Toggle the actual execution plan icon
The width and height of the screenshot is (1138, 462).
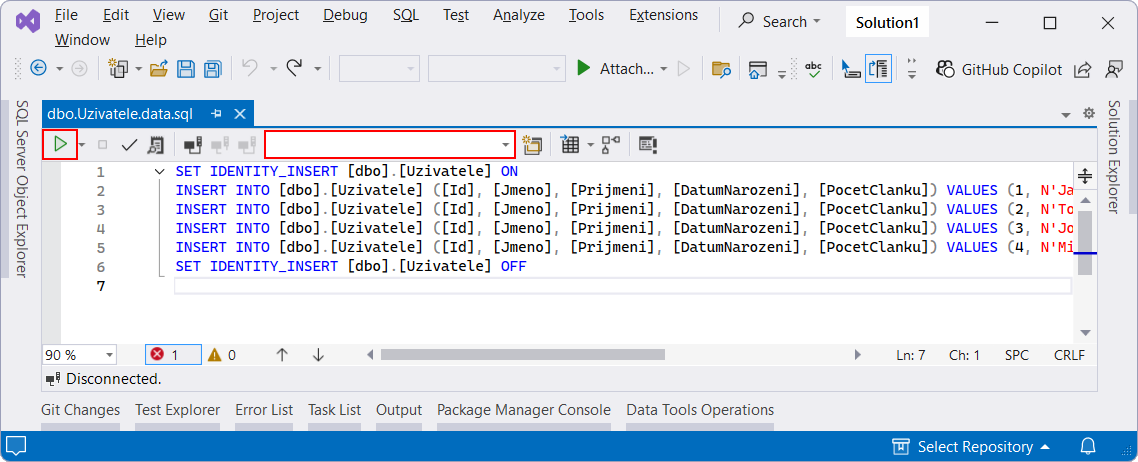coord(611,145)
